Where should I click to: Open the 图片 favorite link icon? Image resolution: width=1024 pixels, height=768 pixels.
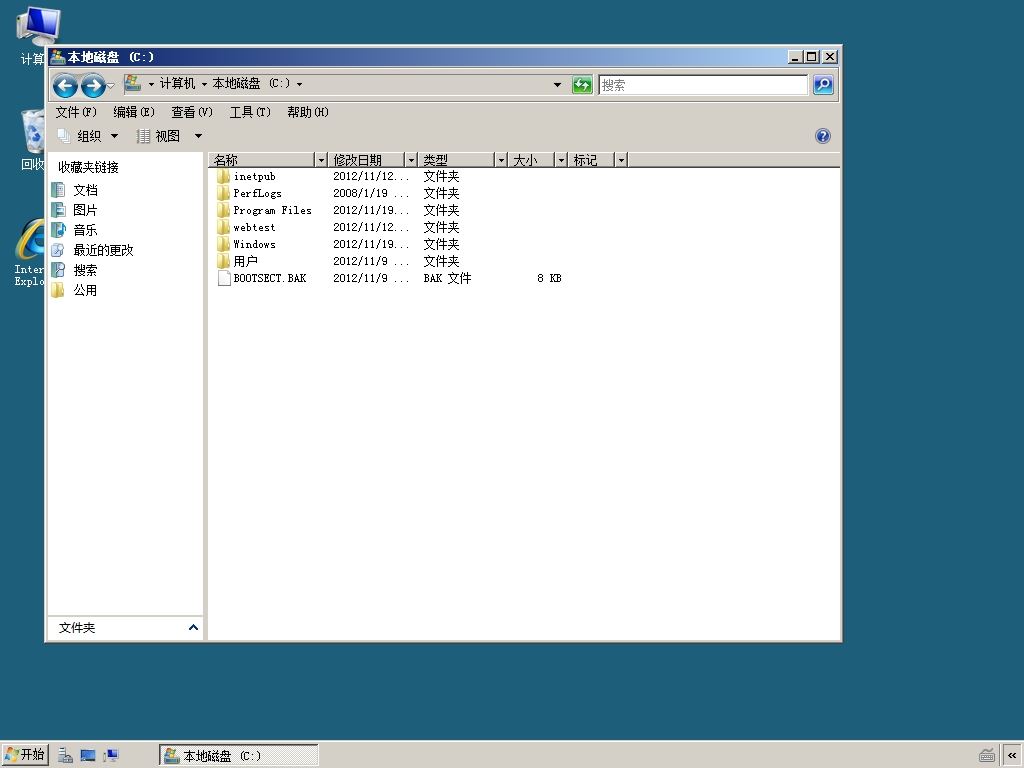pos(58,210)
